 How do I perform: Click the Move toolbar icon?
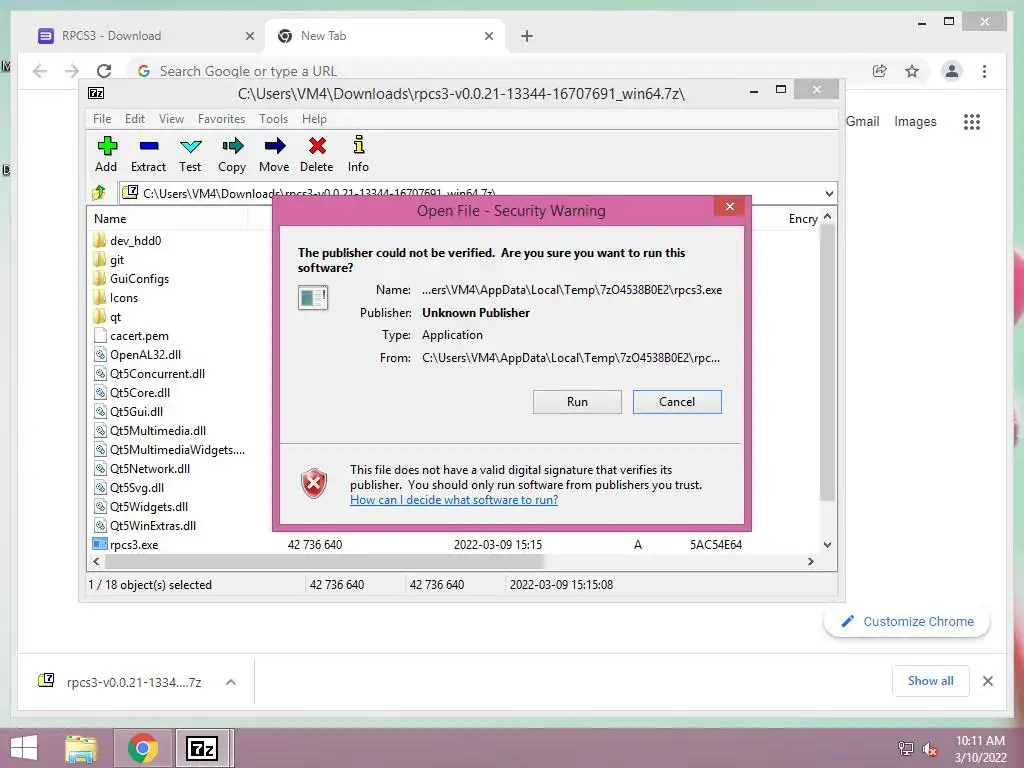click(274, 154)
